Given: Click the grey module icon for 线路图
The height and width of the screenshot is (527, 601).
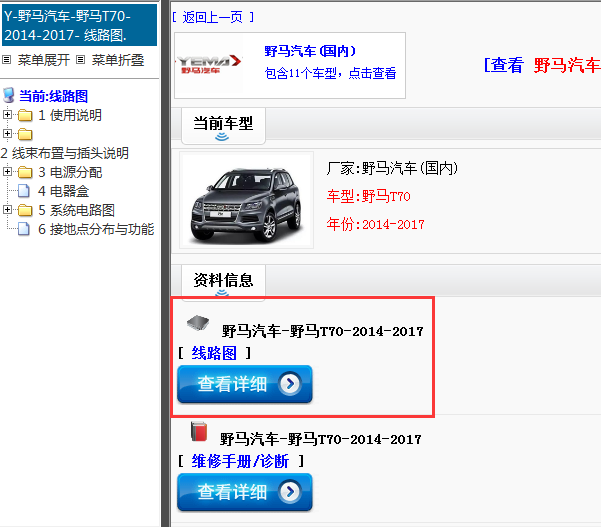Looking at the screenshot, I should click(198, 323).
